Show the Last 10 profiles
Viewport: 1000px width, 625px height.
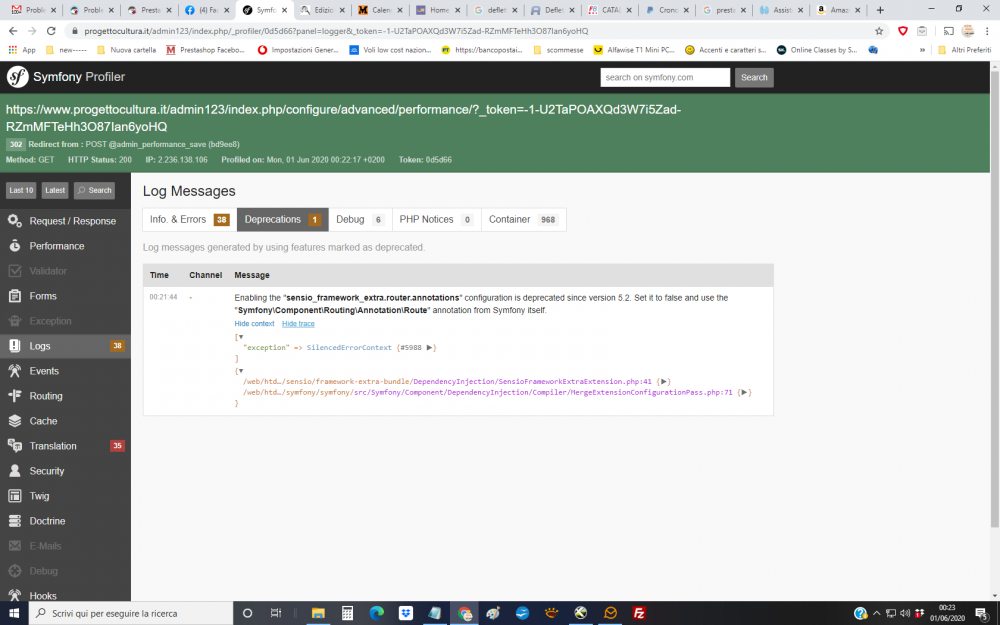point(20,190)
